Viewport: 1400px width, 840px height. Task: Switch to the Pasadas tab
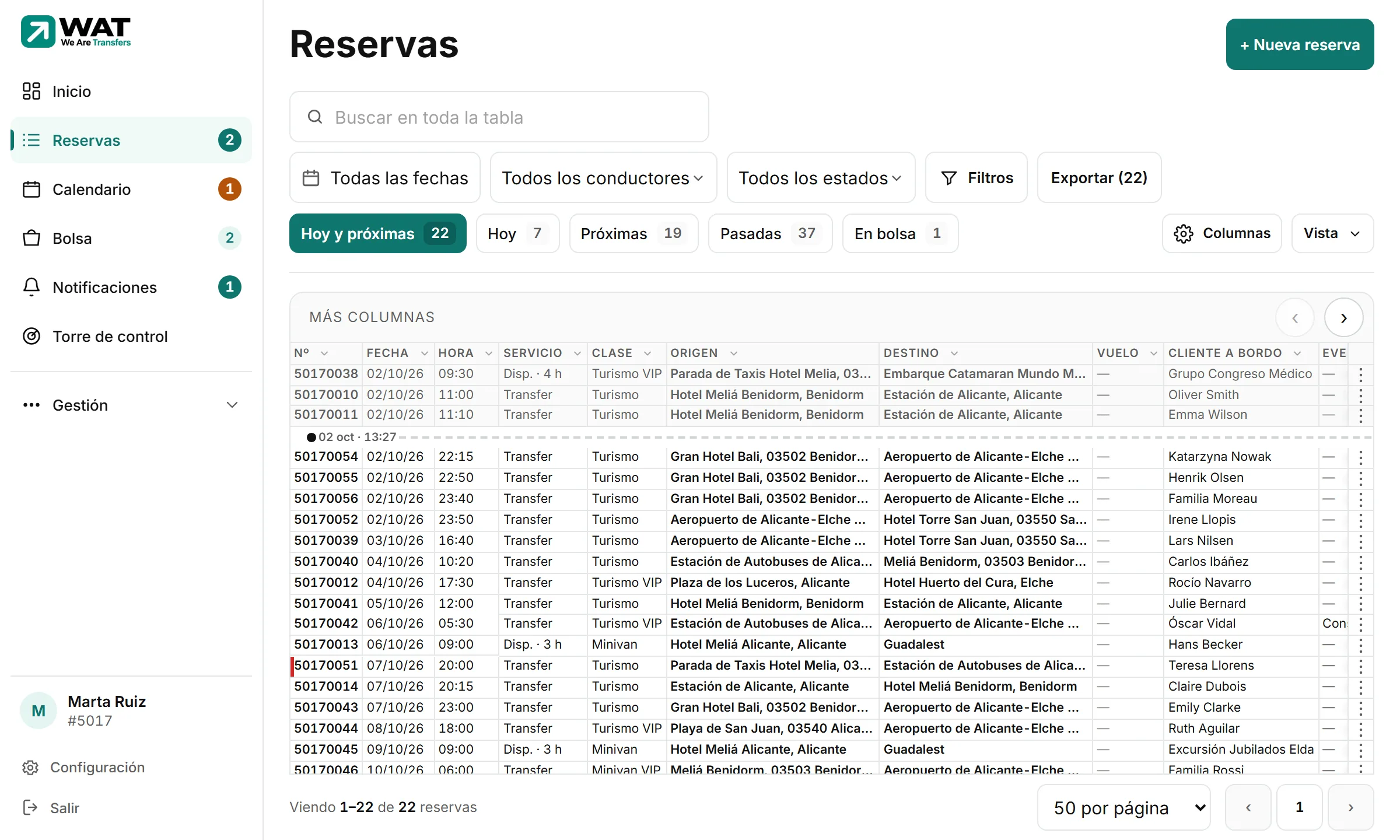coord(771,234)
